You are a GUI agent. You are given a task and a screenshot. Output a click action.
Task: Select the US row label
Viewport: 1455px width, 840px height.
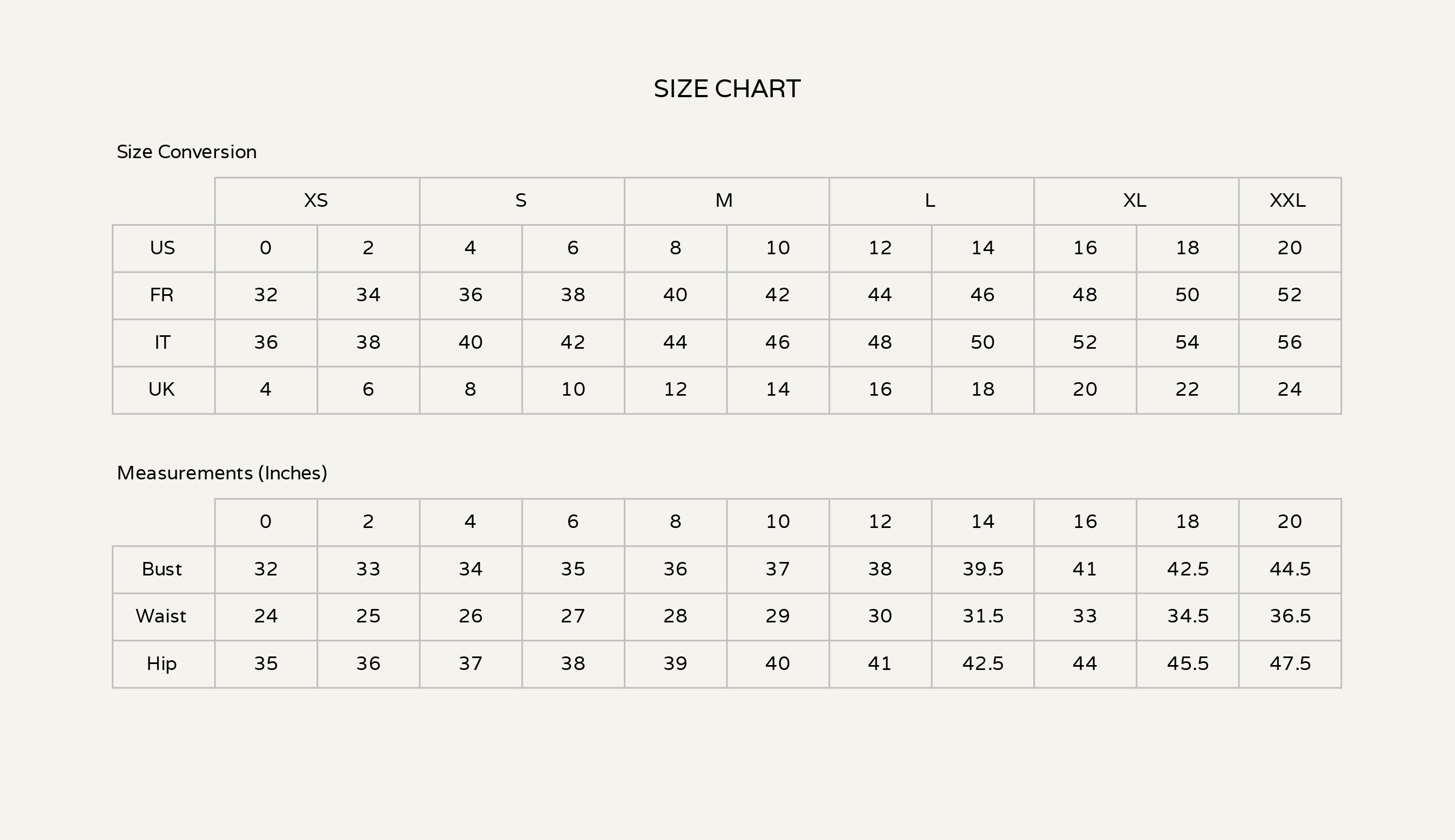click(x=162, y=248)
